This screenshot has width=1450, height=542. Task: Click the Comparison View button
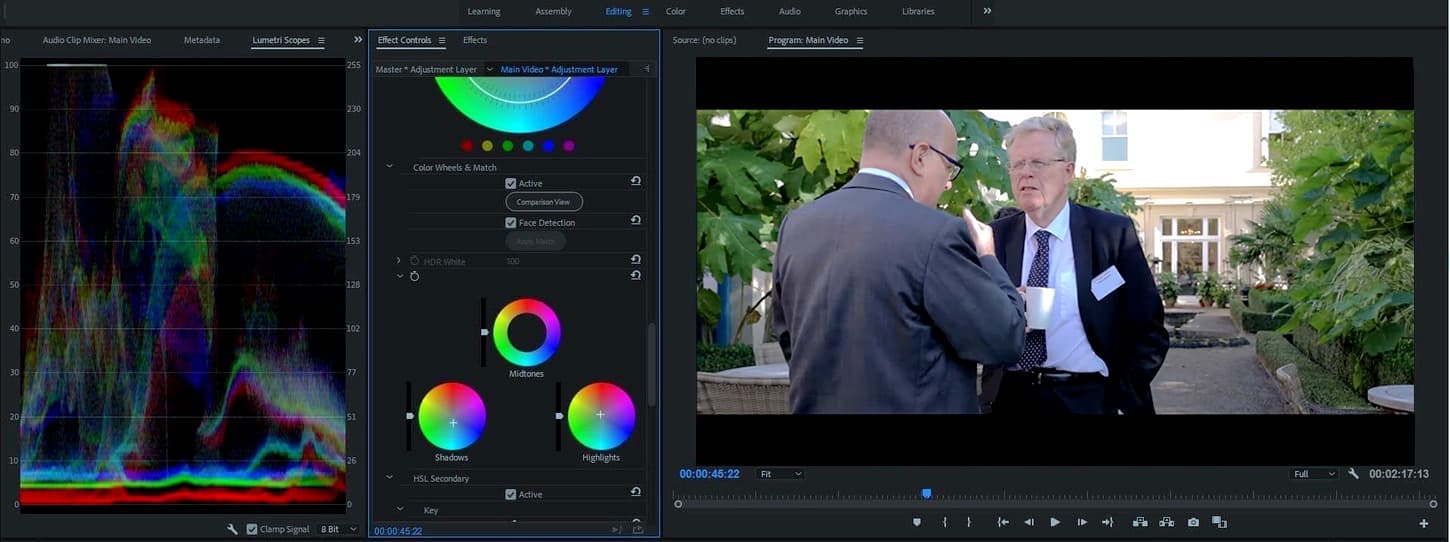tap(543, 202)
